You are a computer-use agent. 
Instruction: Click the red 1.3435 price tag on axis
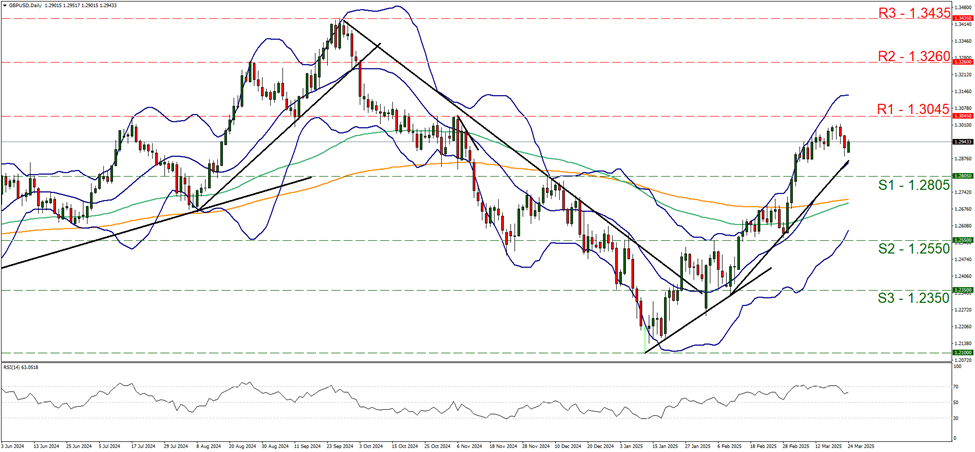961,18
